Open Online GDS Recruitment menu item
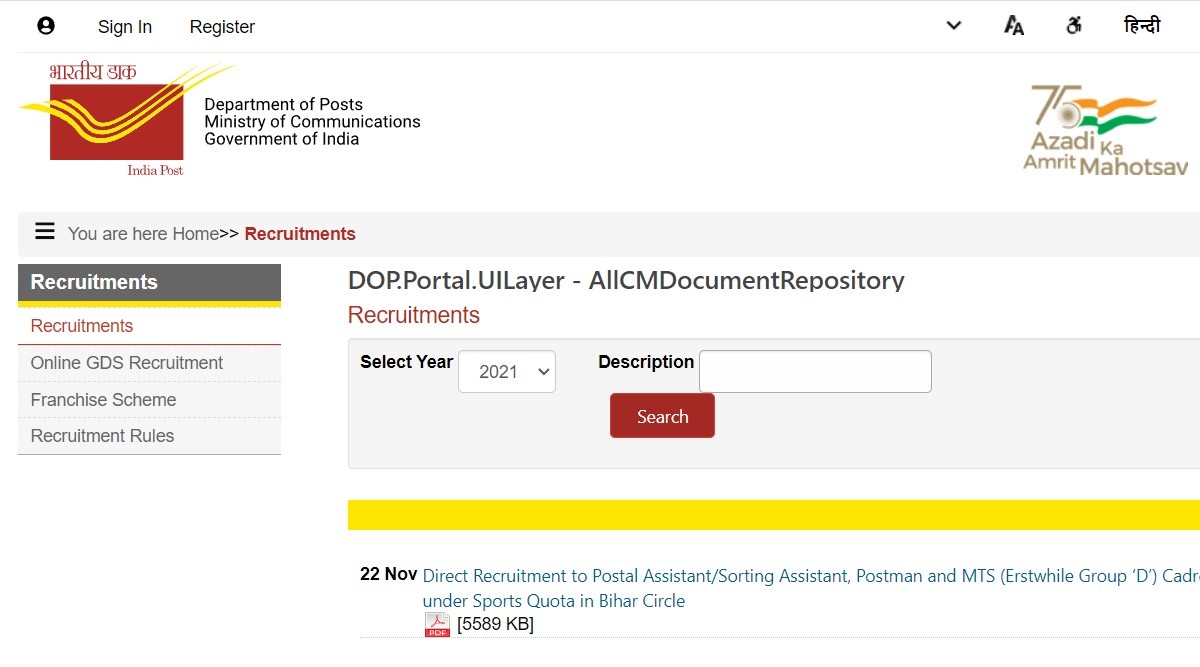Screen dimensions: 1200x667 point(127,363)
